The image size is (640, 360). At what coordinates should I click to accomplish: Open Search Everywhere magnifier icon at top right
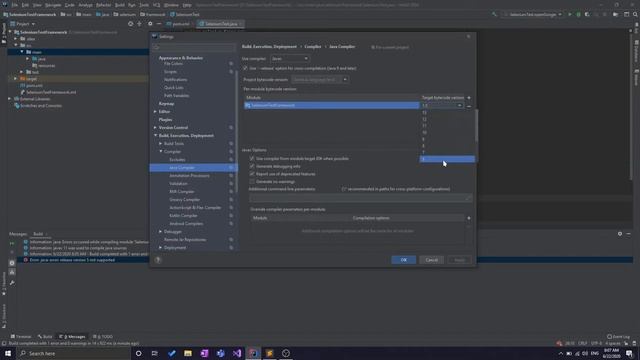click(635, 14)
